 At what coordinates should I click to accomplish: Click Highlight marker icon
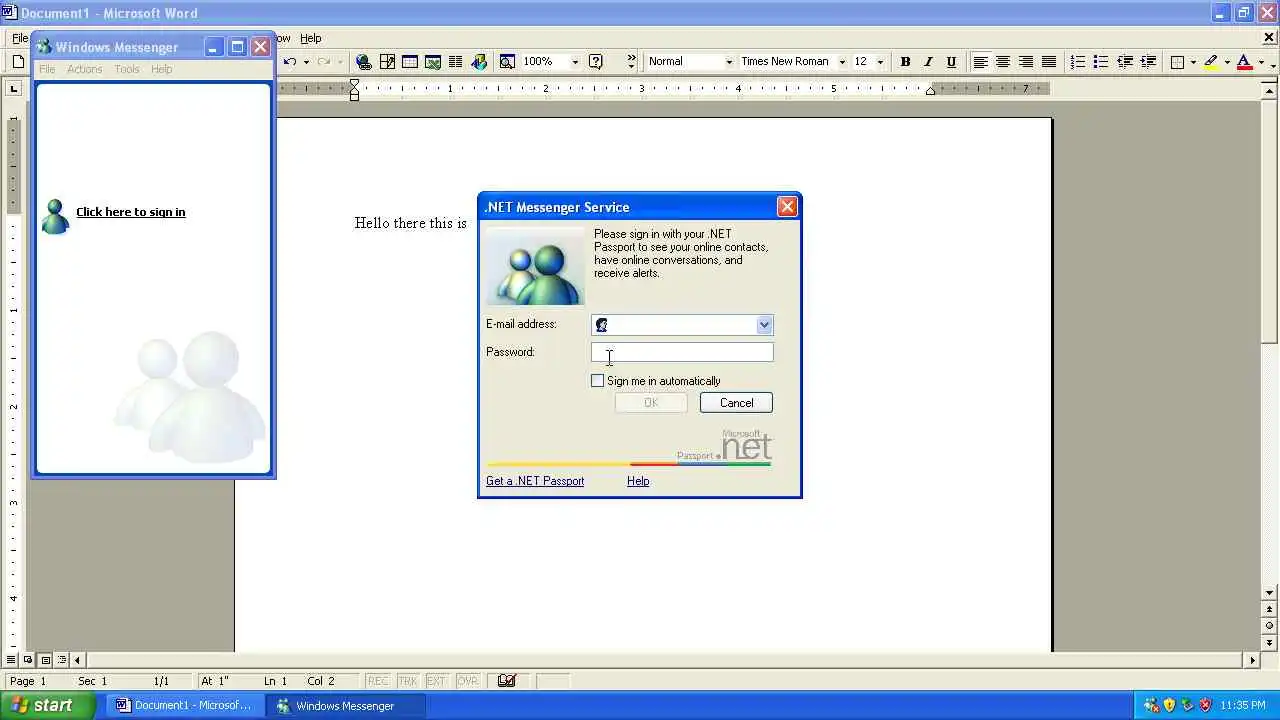coord(1211,62)
